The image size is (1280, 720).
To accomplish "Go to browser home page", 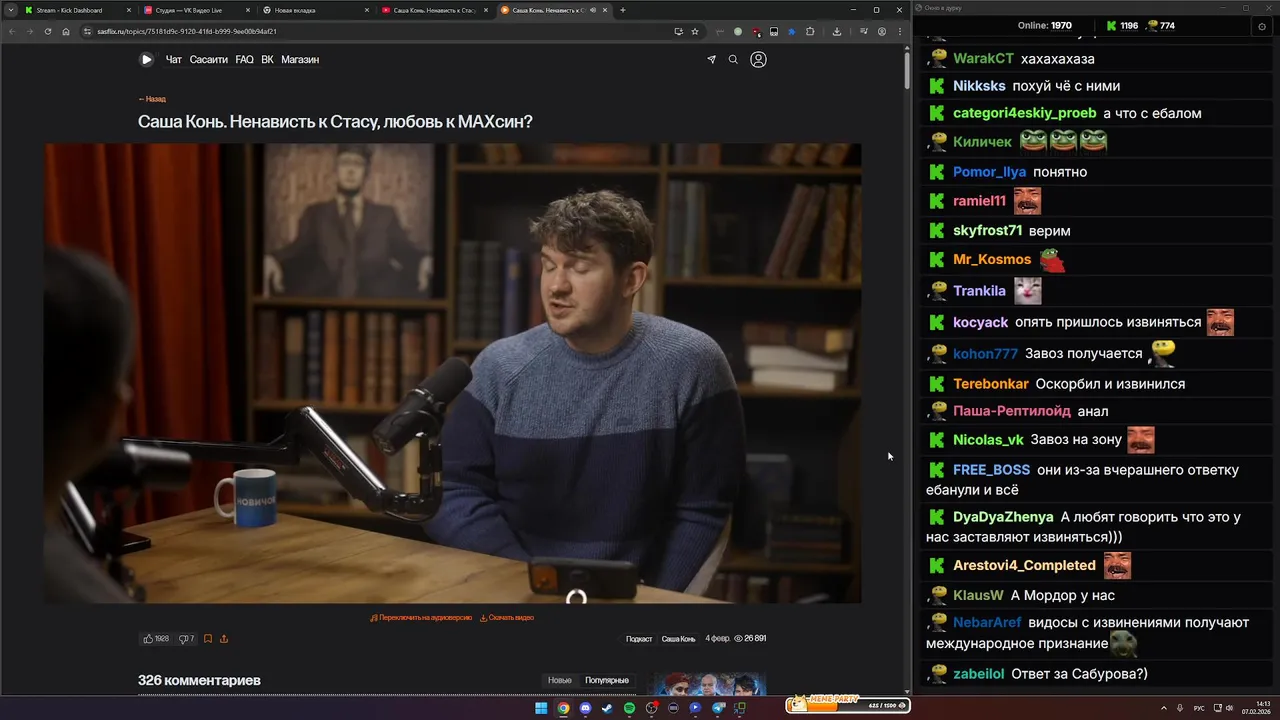I will [x=66, y=31].
